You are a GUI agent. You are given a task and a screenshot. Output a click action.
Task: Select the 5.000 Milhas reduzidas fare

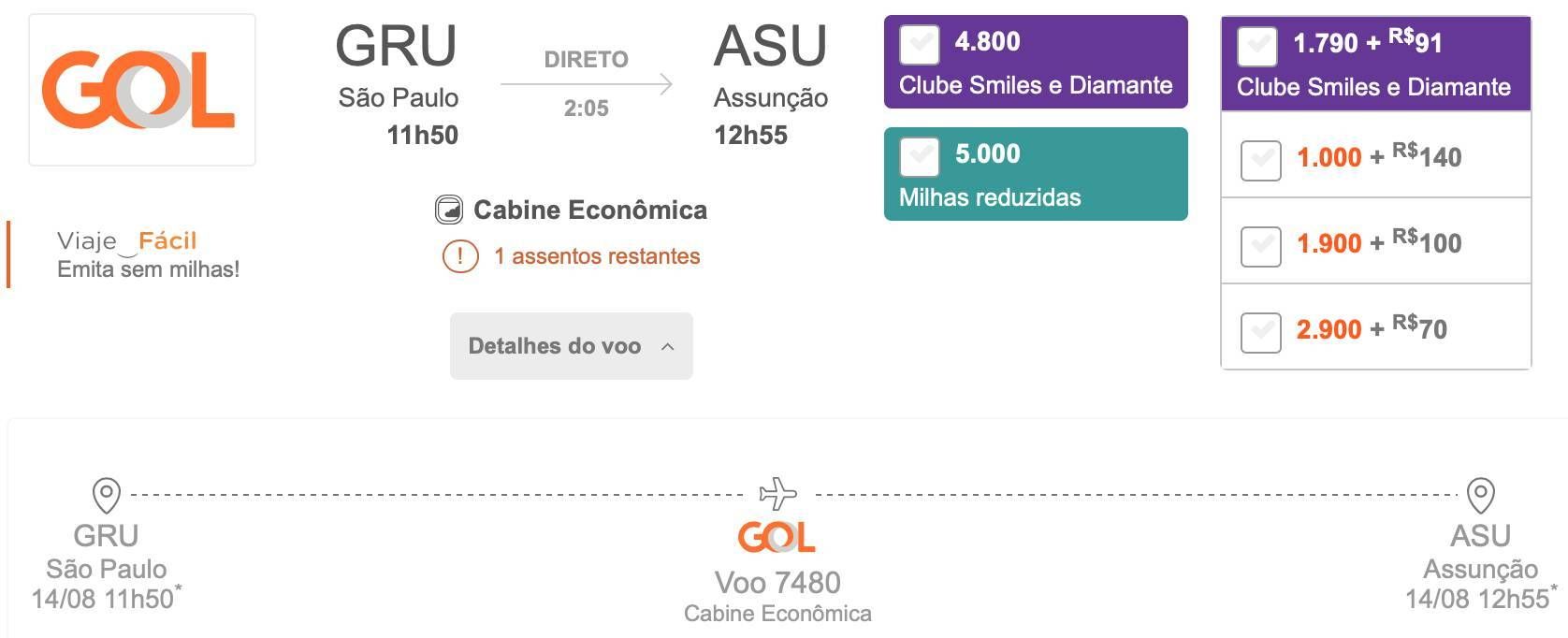coord(920,156)
